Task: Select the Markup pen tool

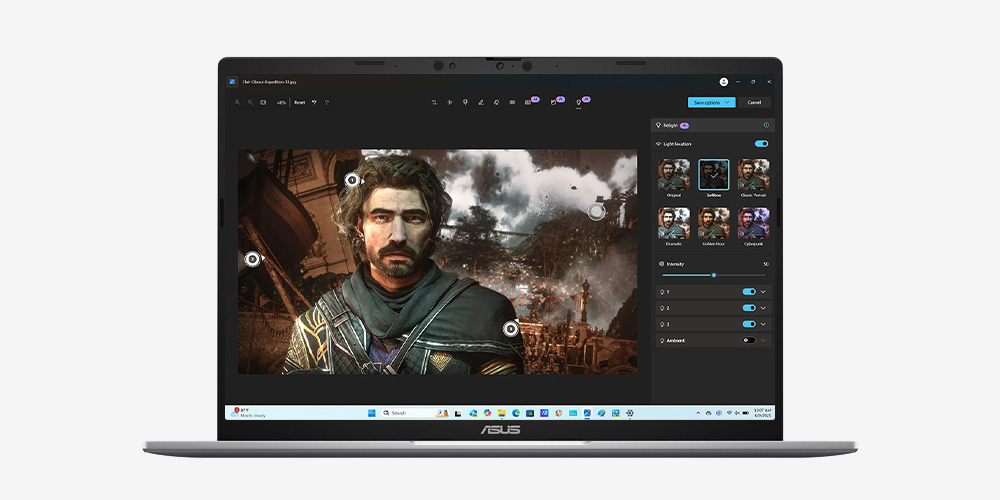Action: (481, 102)
